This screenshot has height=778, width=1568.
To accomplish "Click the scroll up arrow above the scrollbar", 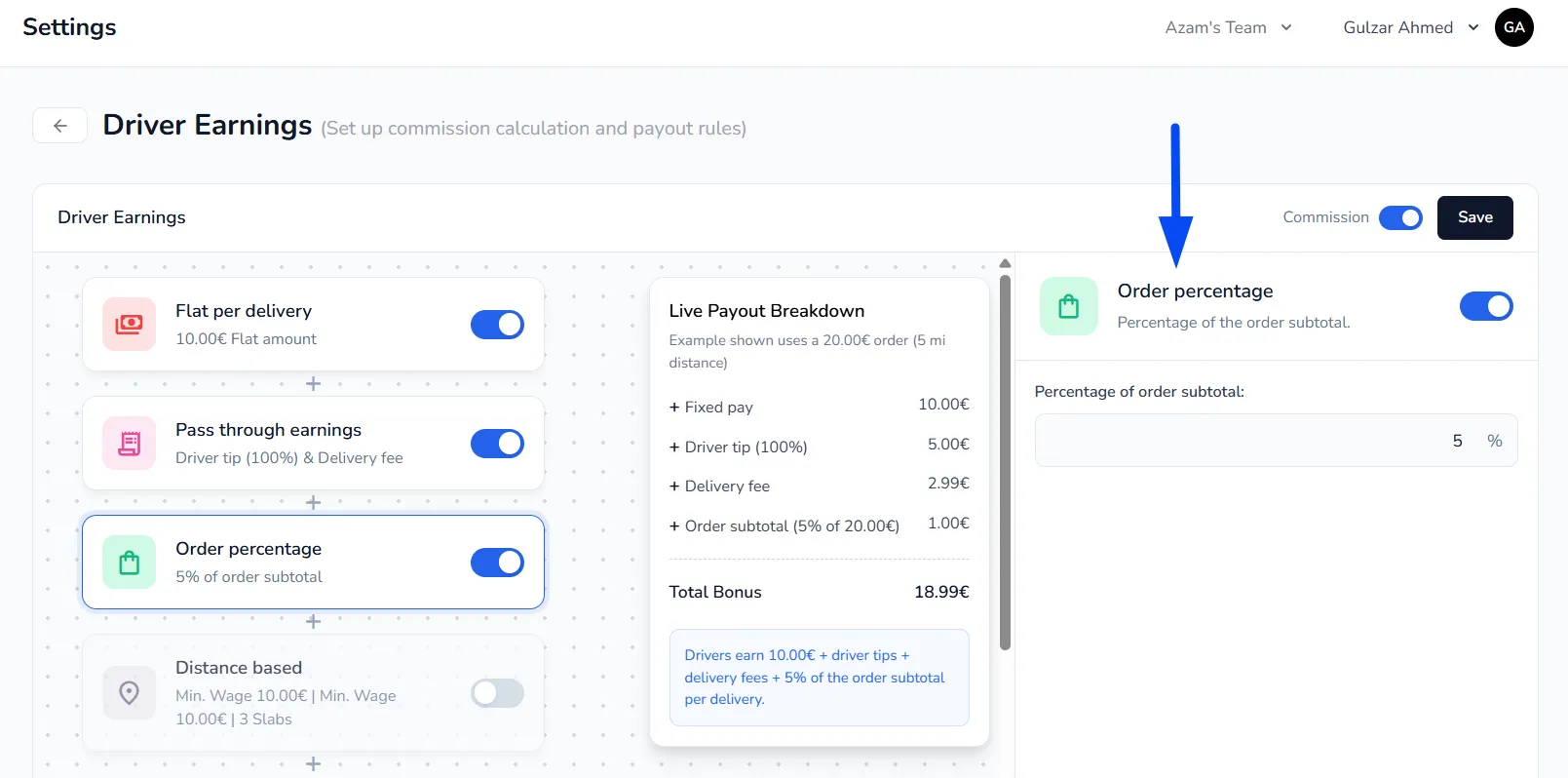I will pos(1006,264).
